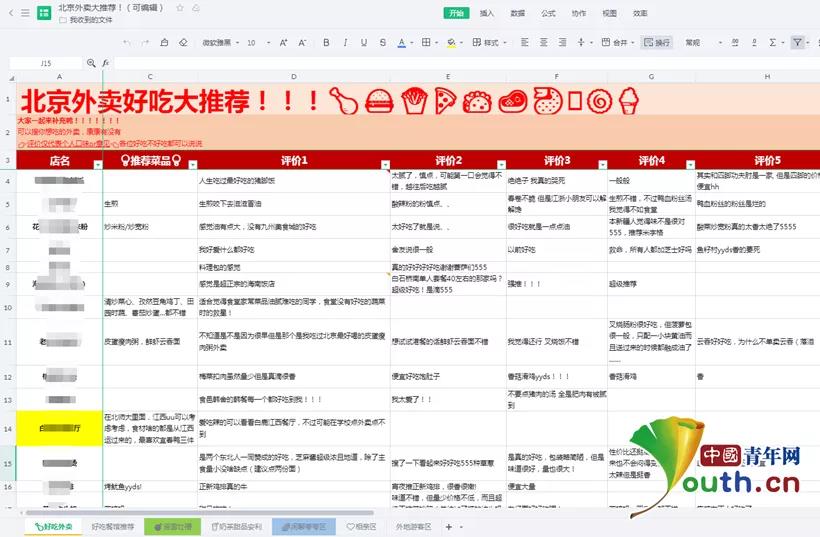Open the font name dropdown 微软雅黑

pyautogui.click(x=220, y=43)
